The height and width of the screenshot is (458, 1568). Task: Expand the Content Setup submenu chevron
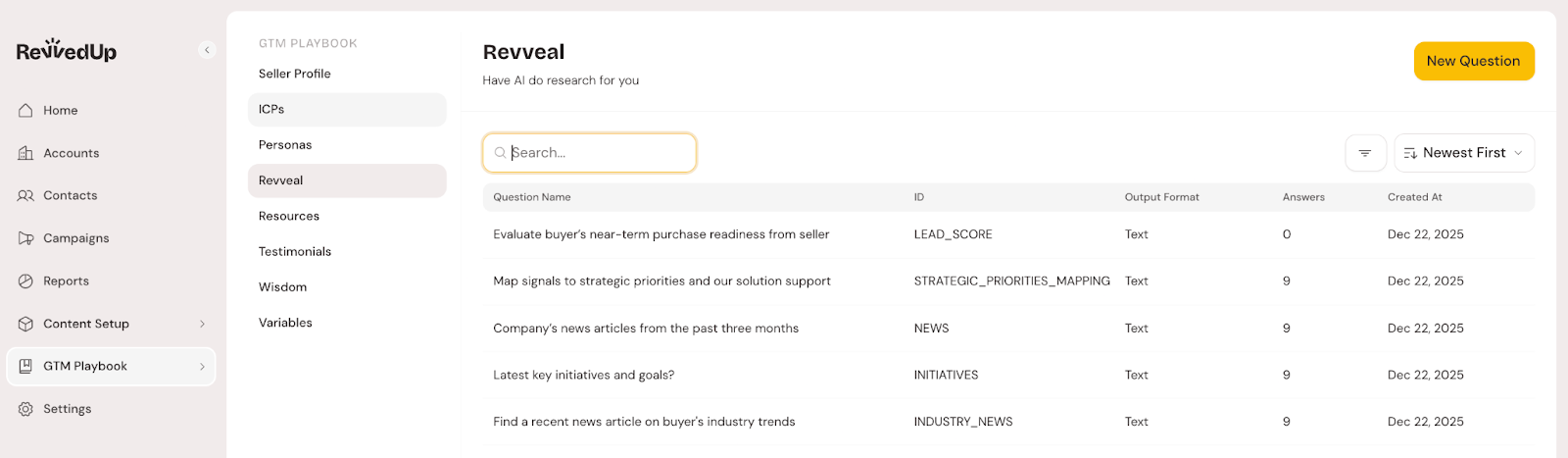point(202,324)
